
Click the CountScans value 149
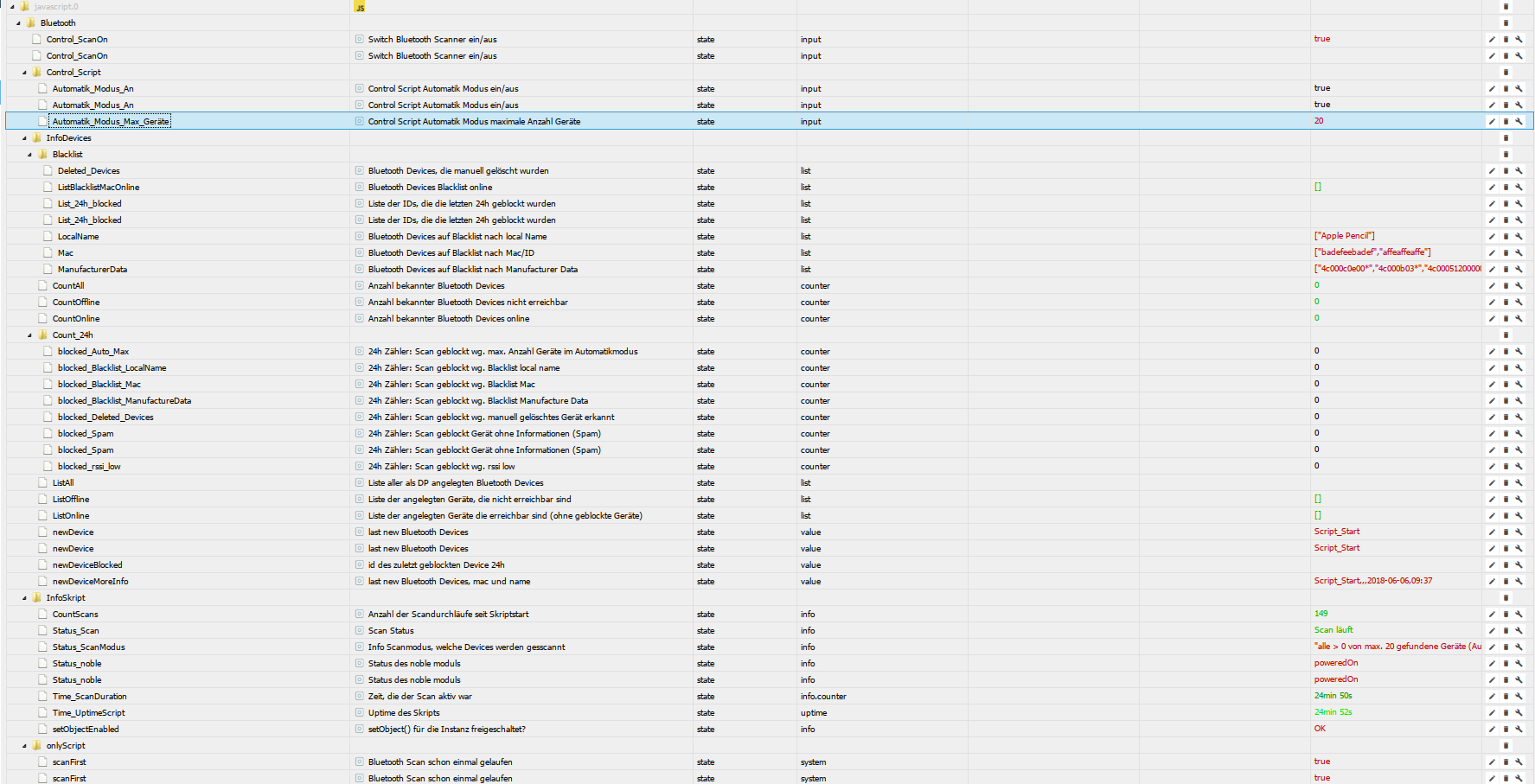tap(1321, 614)
